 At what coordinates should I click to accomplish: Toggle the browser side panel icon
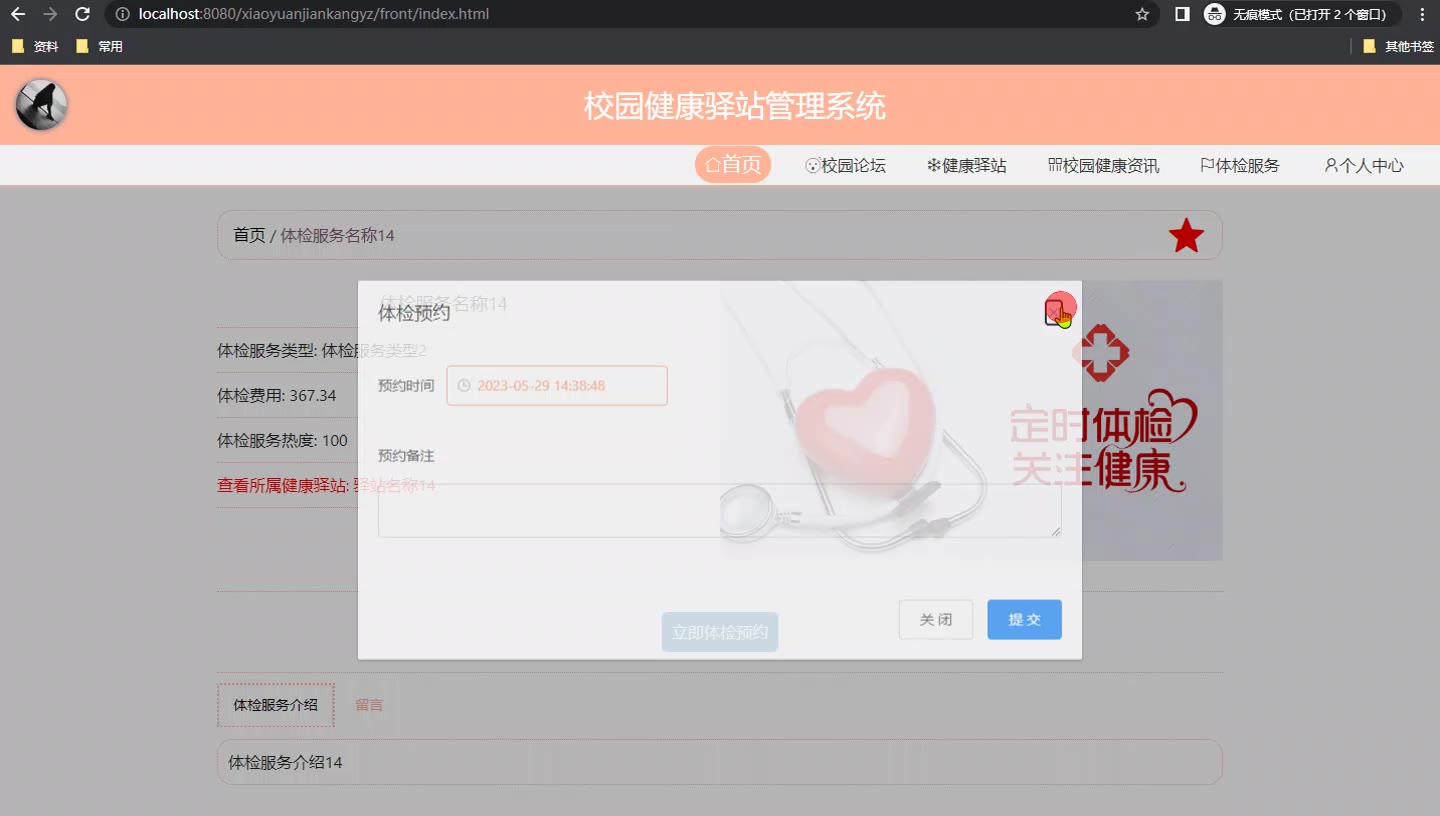pos(1182,14)
